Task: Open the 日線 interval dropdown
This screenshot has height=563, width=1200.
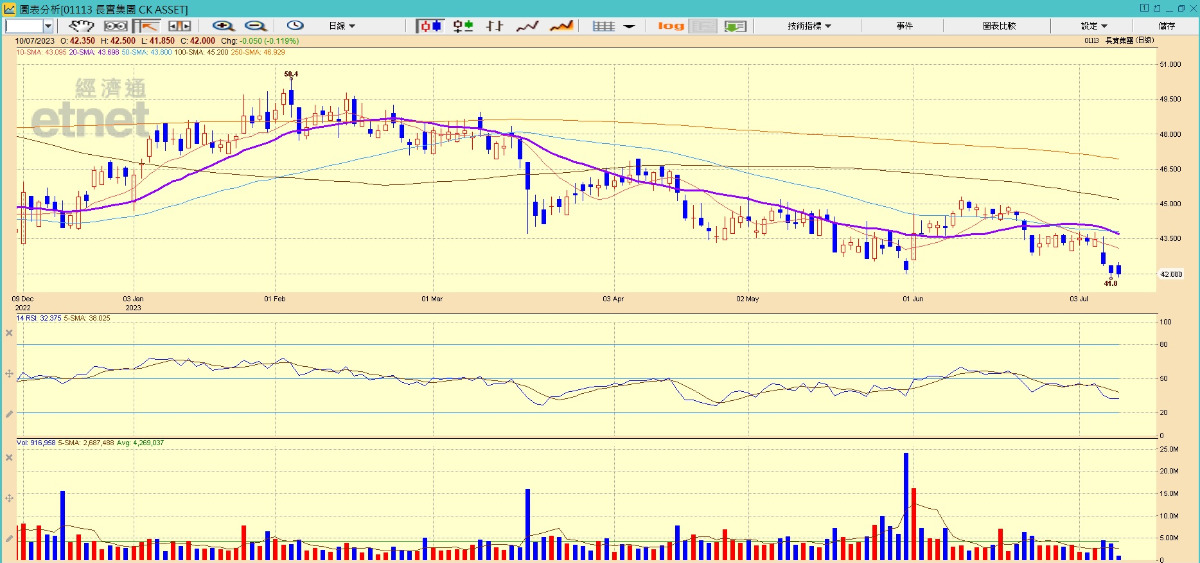Action: pyautogui.click(x=342, y=26)
